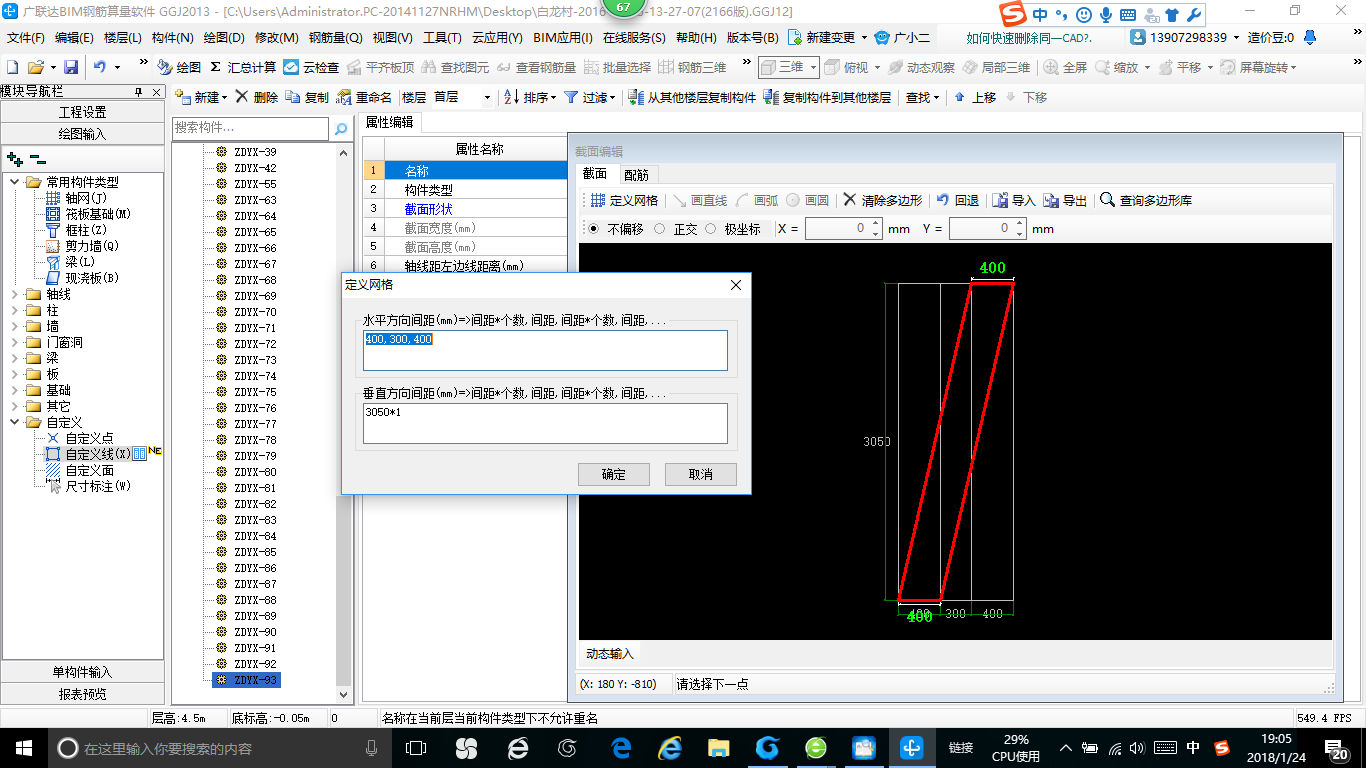Open the 工程设置 panel section
This screenshot has height=768, width=1366.
[82, 112]
